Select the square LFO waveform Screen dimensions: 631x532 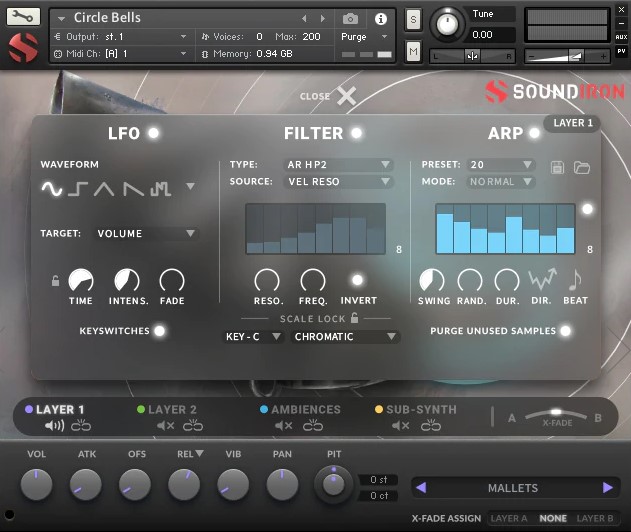(x=78, y=188)
